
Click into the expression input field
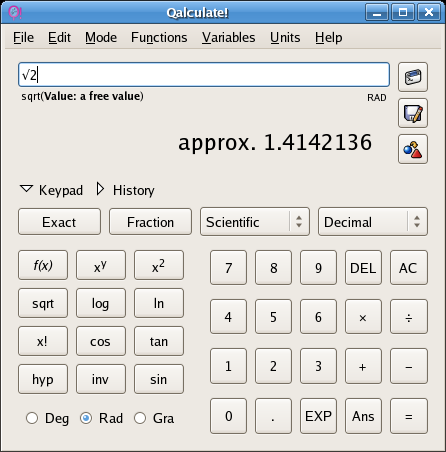(204, 75)
